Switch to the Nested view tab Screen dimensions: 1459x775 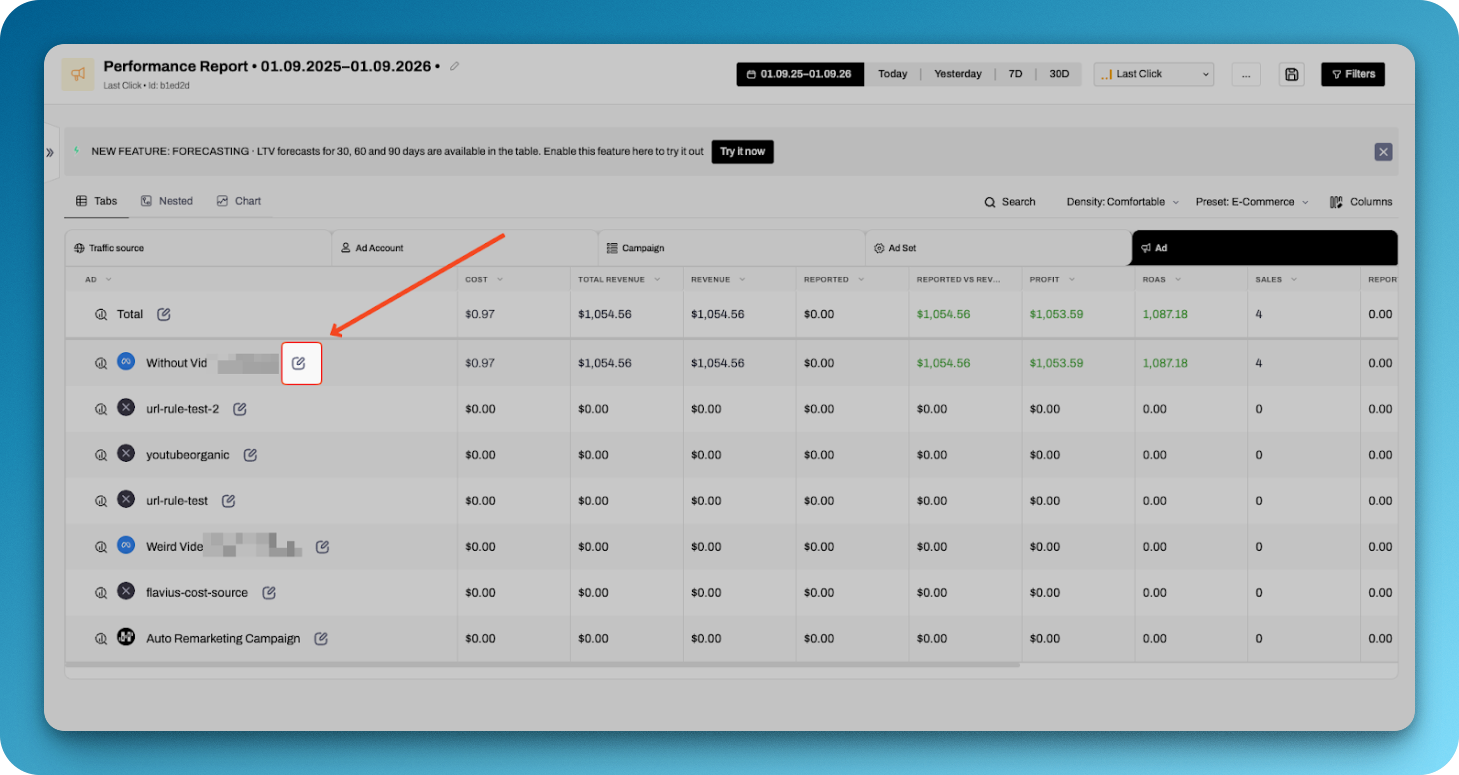[167, 201]
